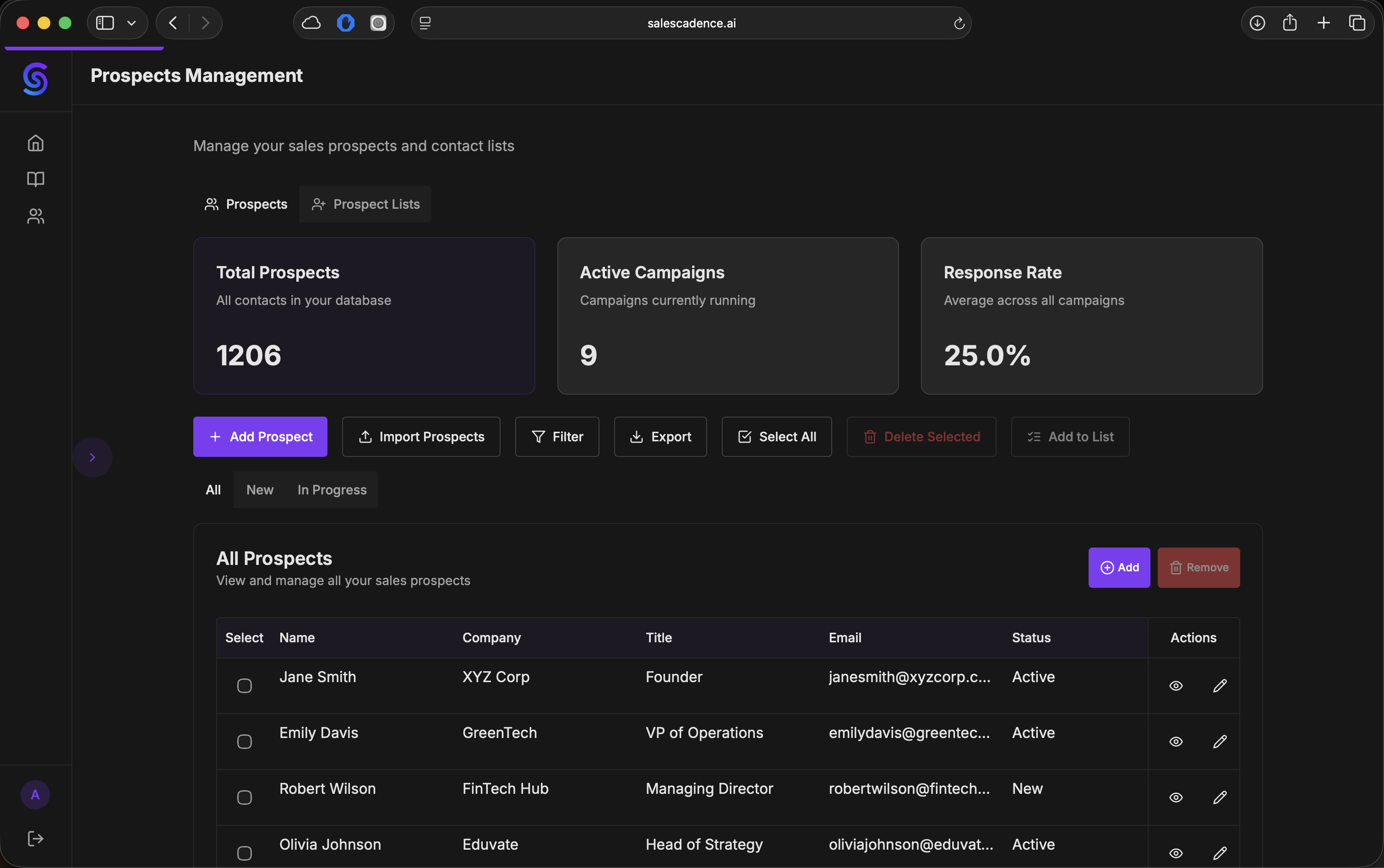Check Olivia Johnson's row checkbox
This screenshot has height=868, width=1384.
244,852
